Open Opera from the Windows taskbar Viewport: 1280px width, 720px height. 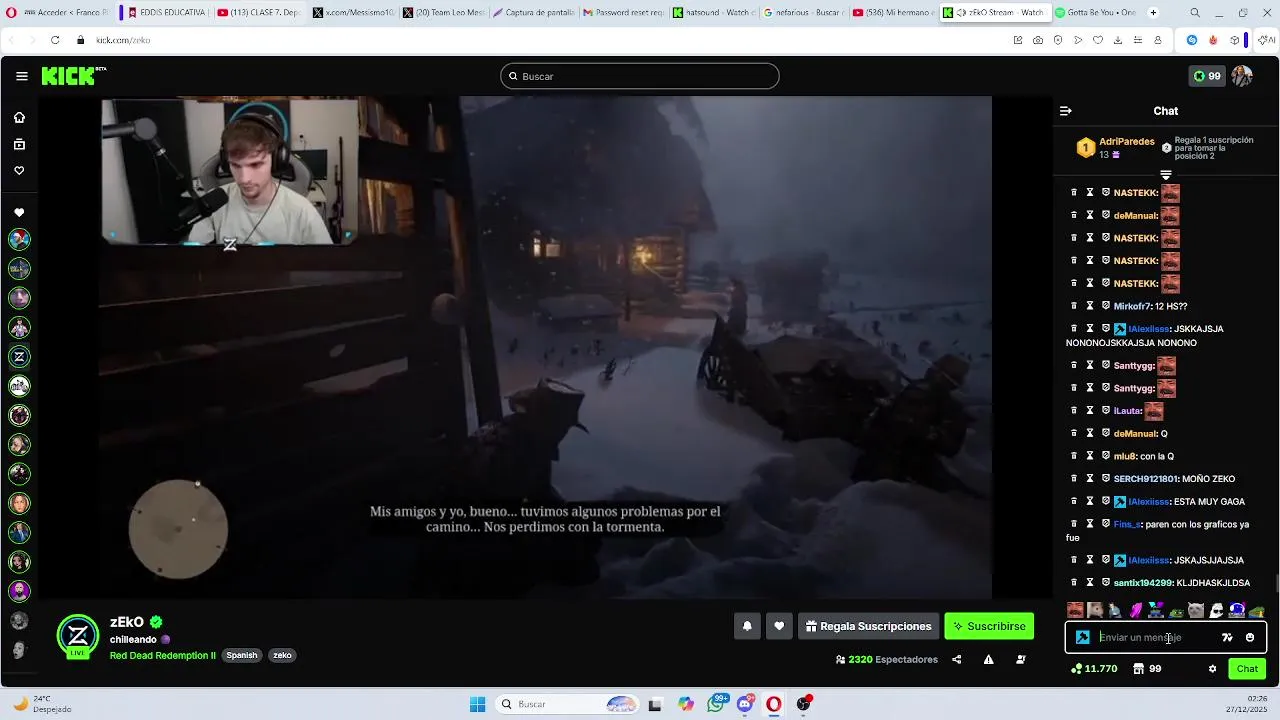coord(773,704)
